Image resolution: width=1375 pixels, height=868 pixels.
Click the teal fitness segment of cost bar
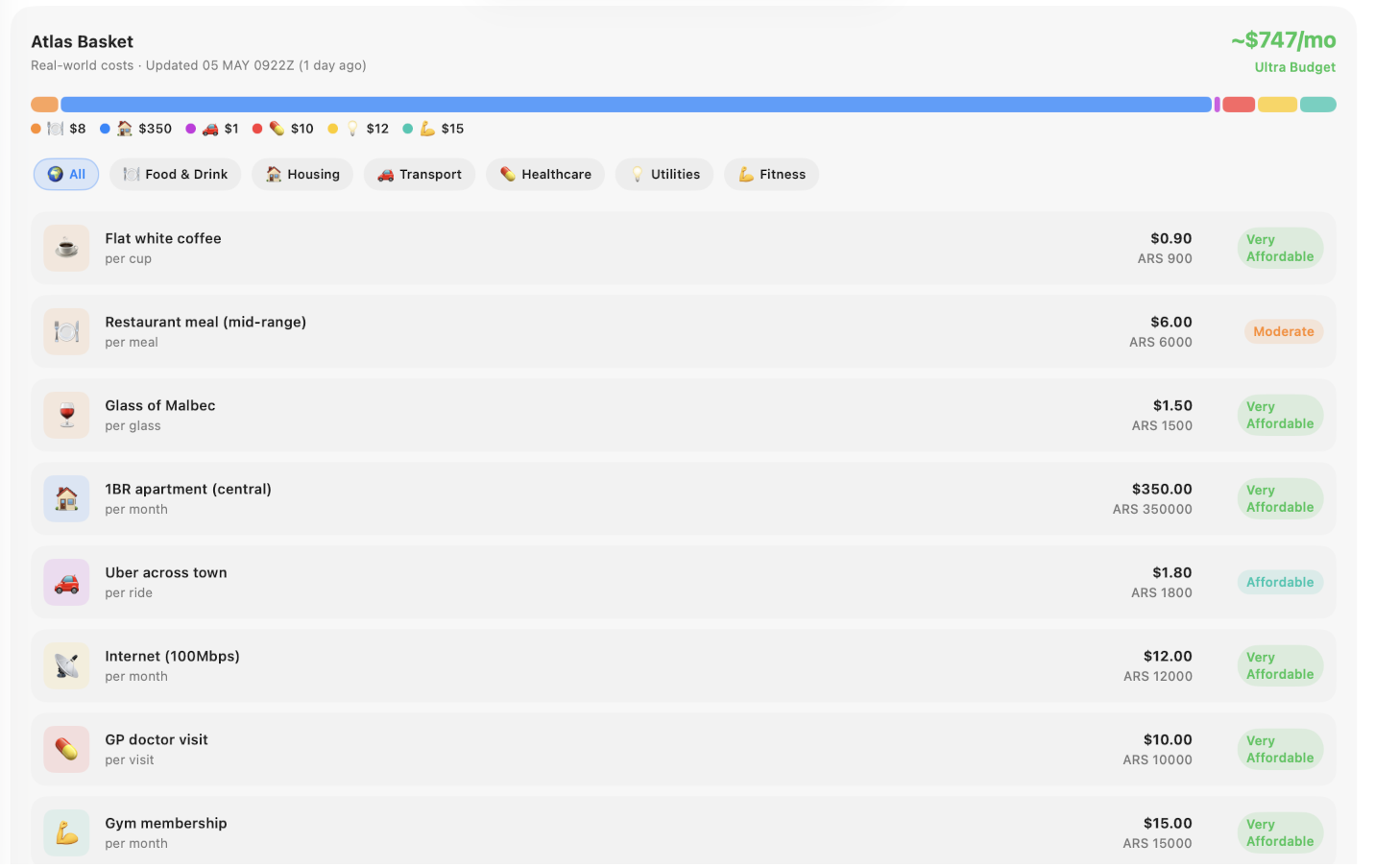(1318, 105)
